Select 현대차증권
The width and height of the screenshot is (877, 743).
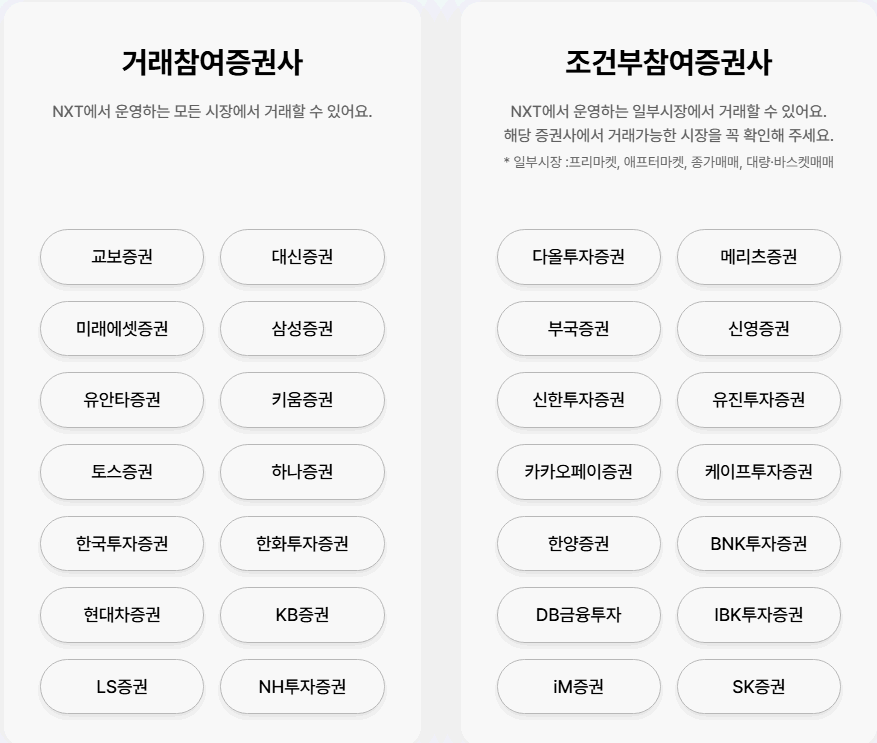point(121,615)
